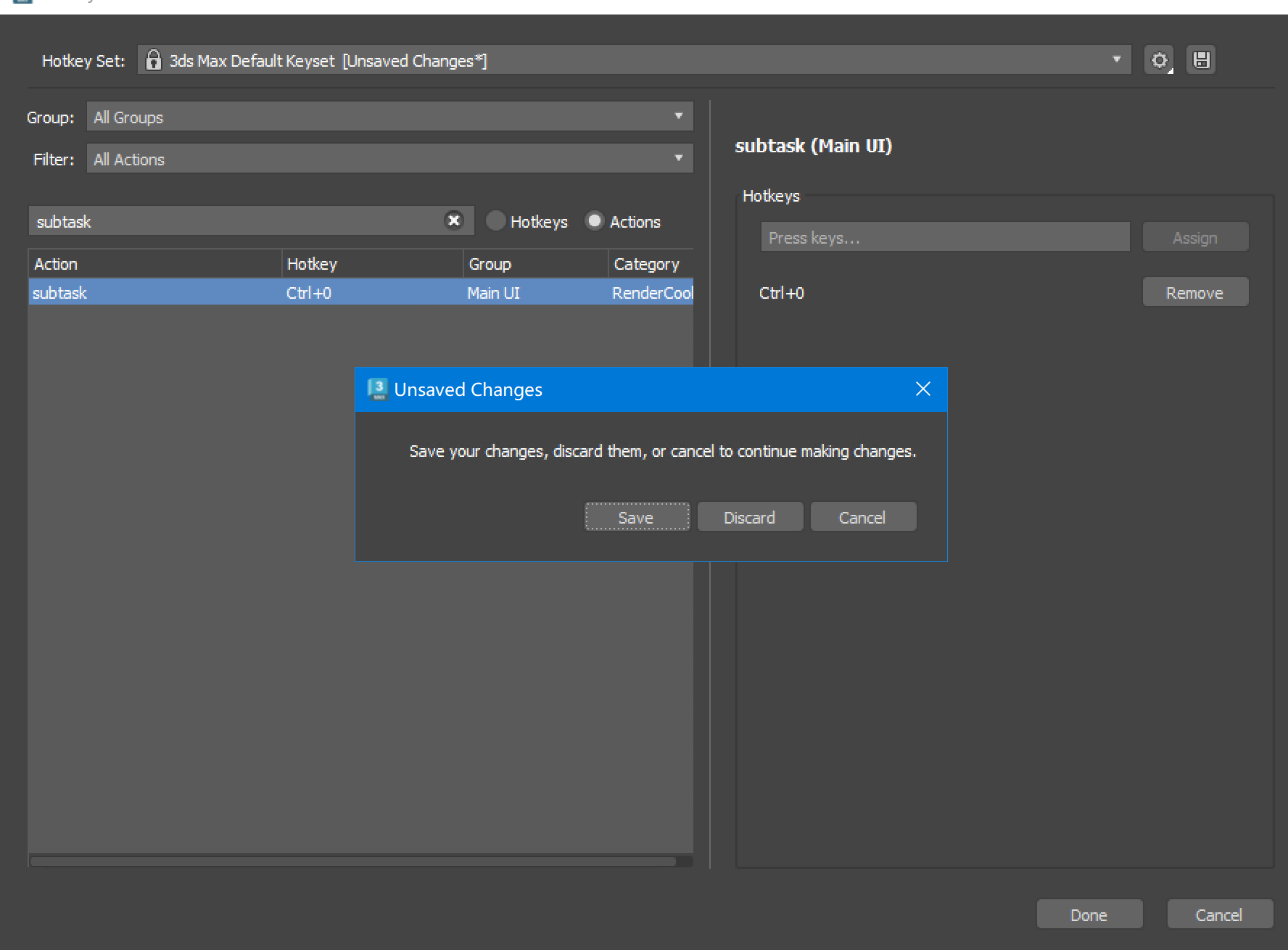The image size is (1288, 950).
Task: Remove the Ctrl+0 hotkey assignment
Action: (1194, 292)
